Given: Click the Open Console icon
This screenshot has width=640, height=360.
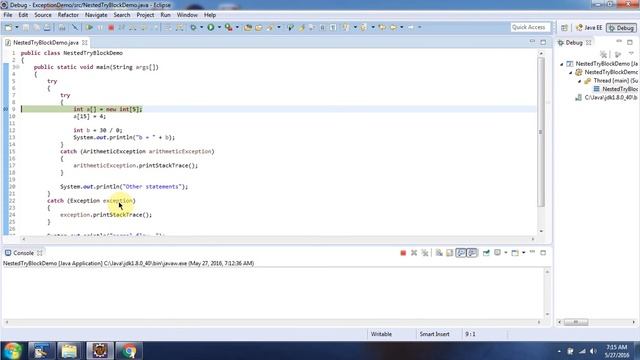Looking at the screenshot, I should click(515, 253).
